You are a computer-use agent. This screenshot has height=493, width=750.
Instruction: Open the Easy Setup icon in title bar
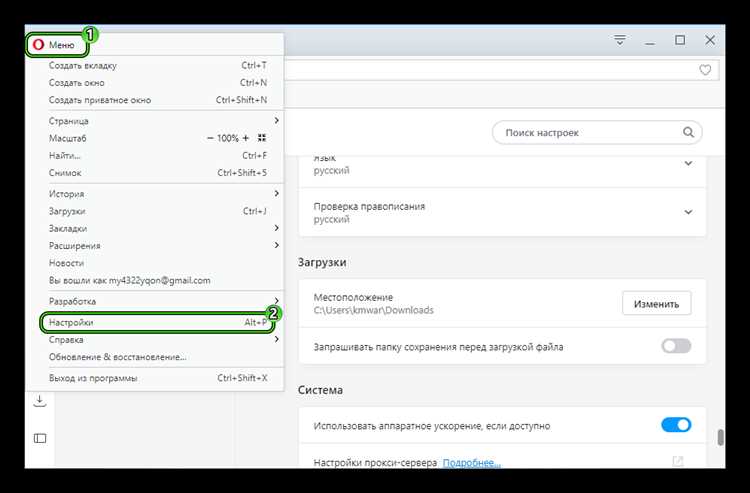tap(620, 40)
